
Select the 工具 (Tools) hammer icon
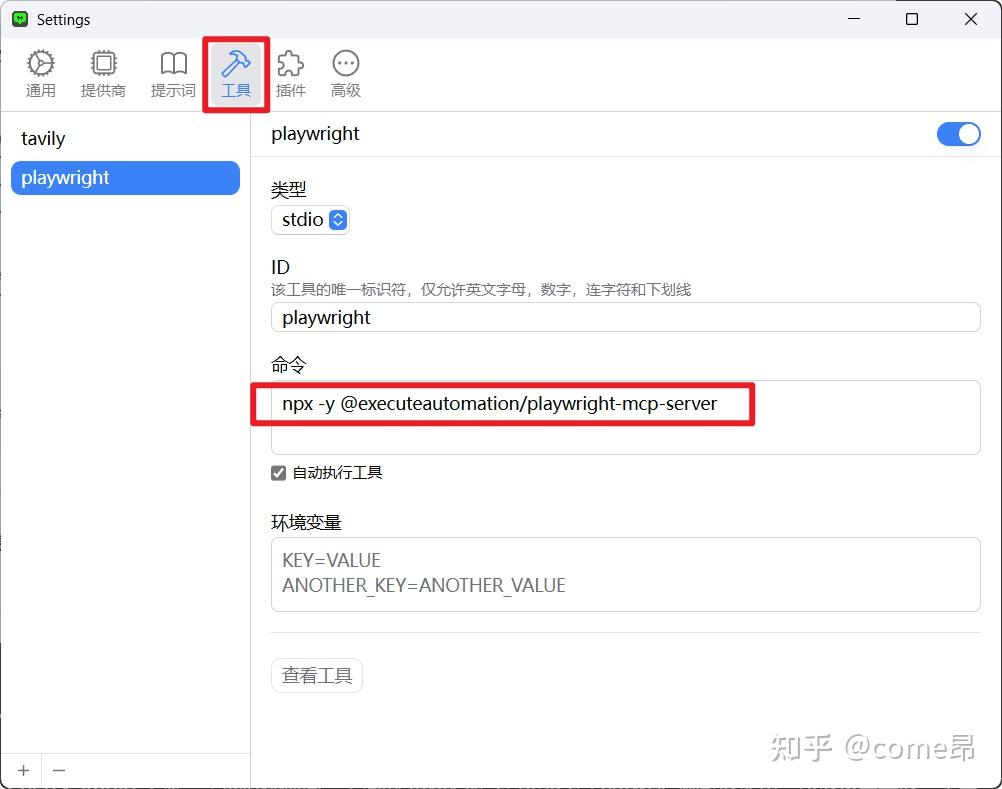[236, 70]
